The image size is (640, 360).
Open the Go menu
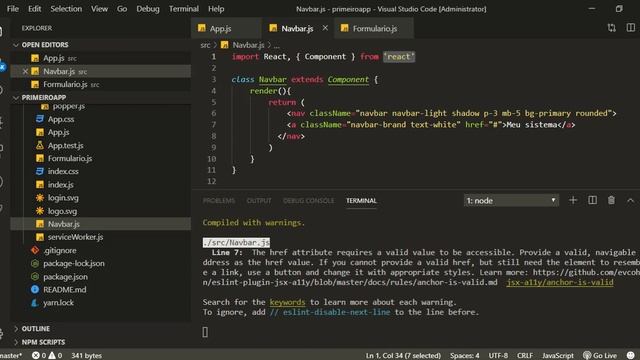(122, 9)
